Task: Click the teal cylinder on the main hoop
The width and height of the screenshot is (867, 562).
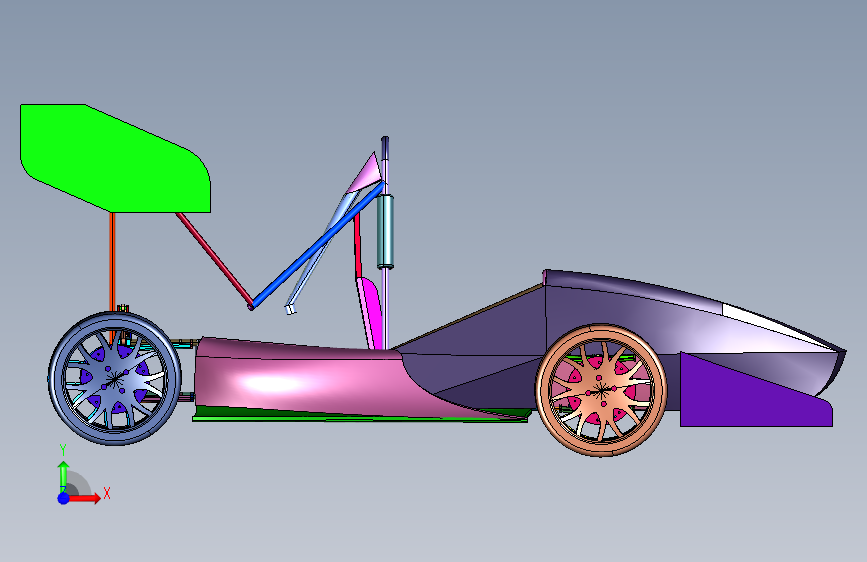Action: click(385, 232)
